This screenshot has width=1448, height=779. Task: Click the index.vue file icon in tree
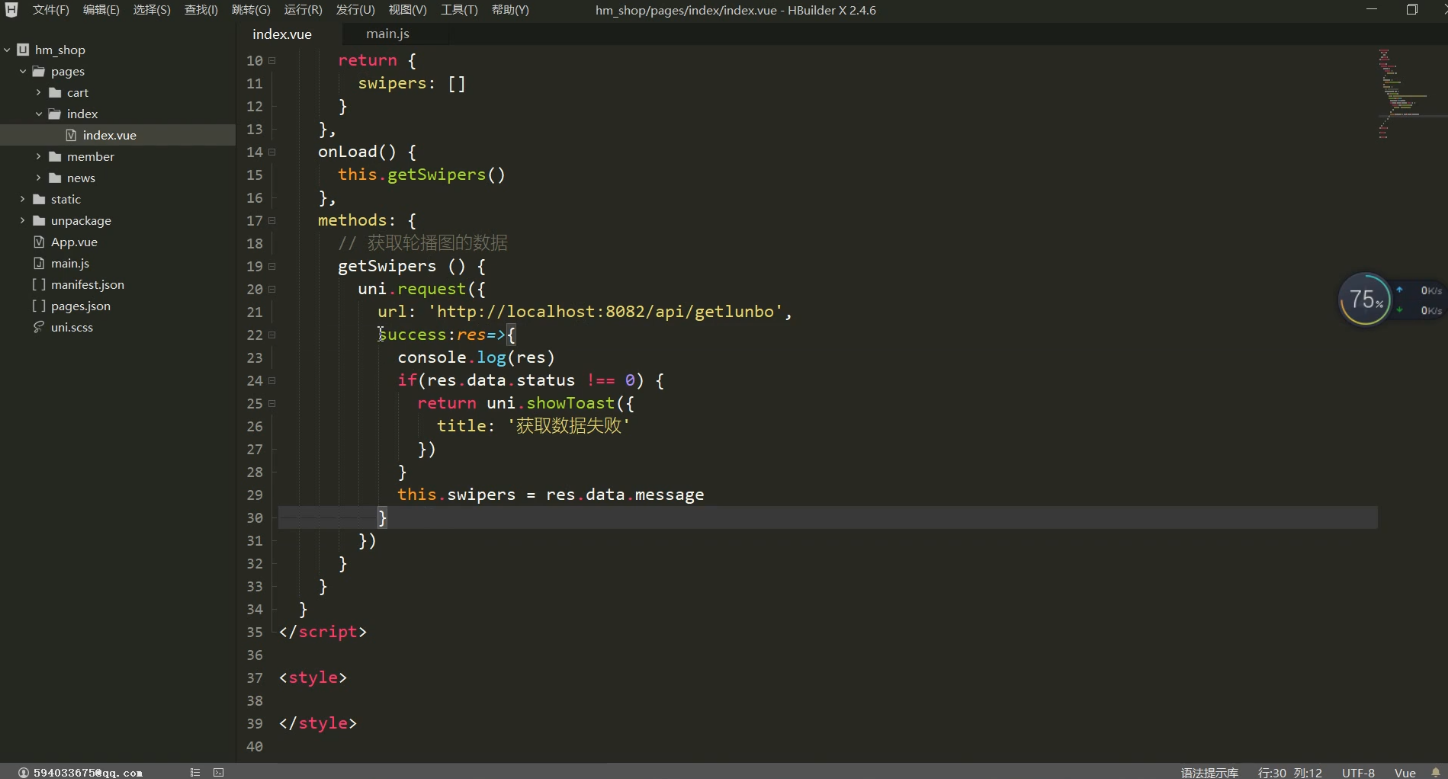click(71, 135)
